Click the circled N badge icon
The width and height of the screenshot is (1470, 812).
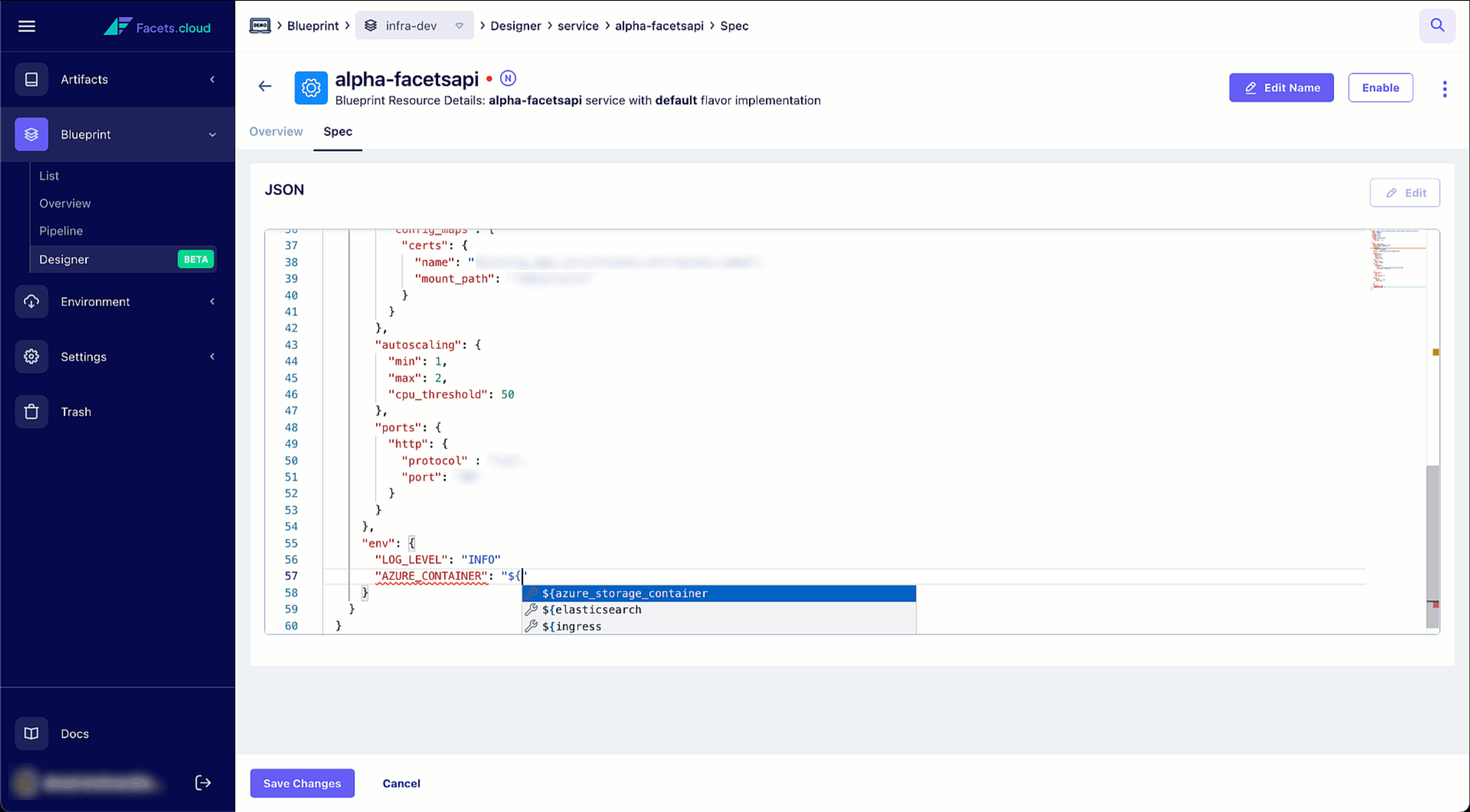(508, 78)
